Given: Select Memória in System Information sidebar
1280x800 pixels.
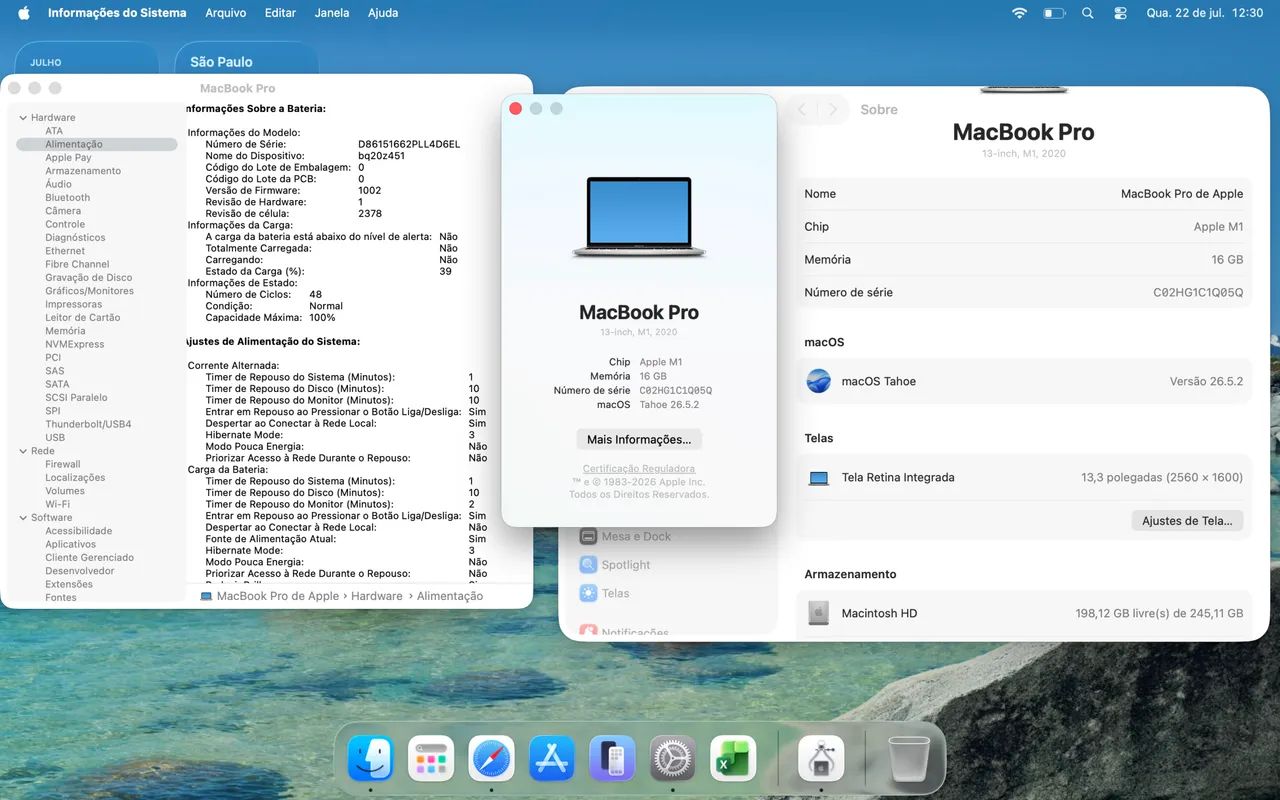Looking at the screenshot, I should (x=65, y=331).
